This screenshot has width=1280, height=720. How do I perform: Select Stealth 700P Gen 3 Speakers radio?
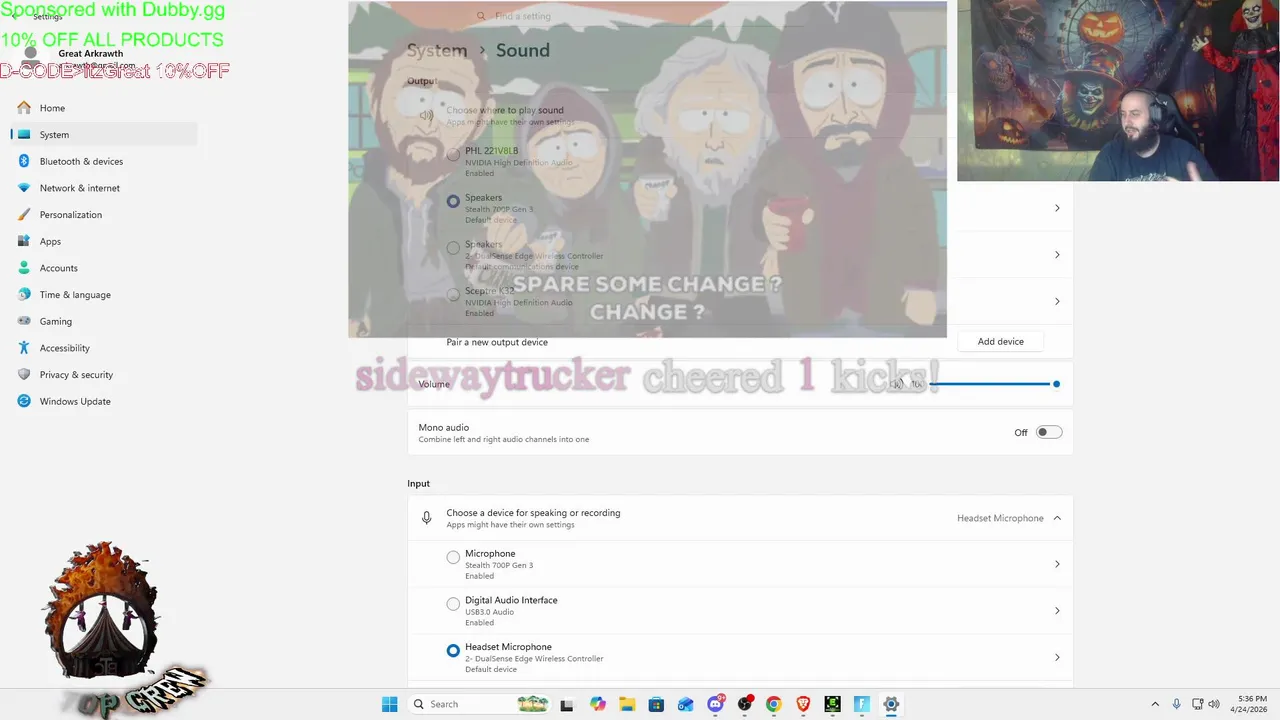(x=453, y=201)
